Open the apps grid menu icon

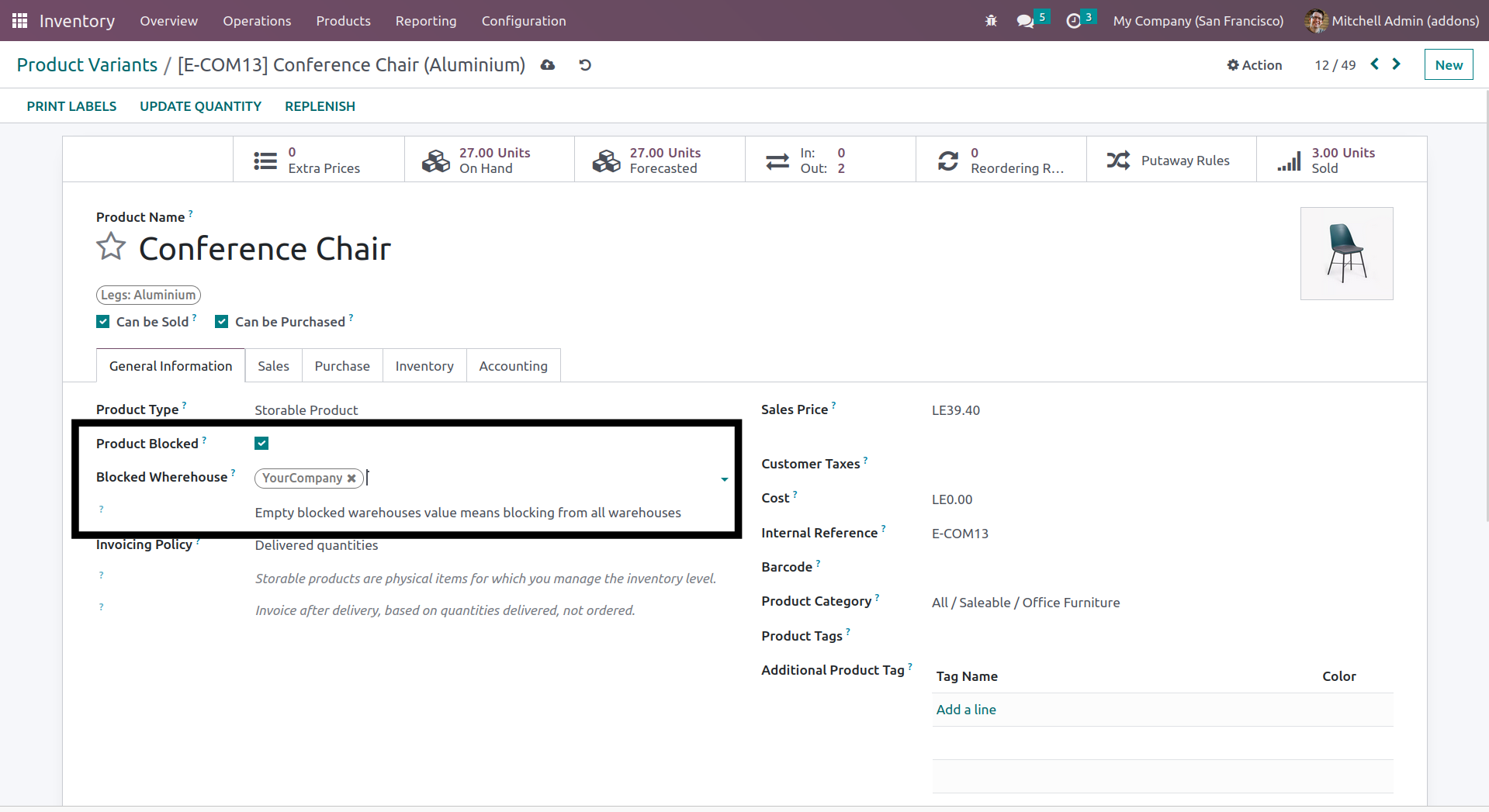(x=19, y=21)
